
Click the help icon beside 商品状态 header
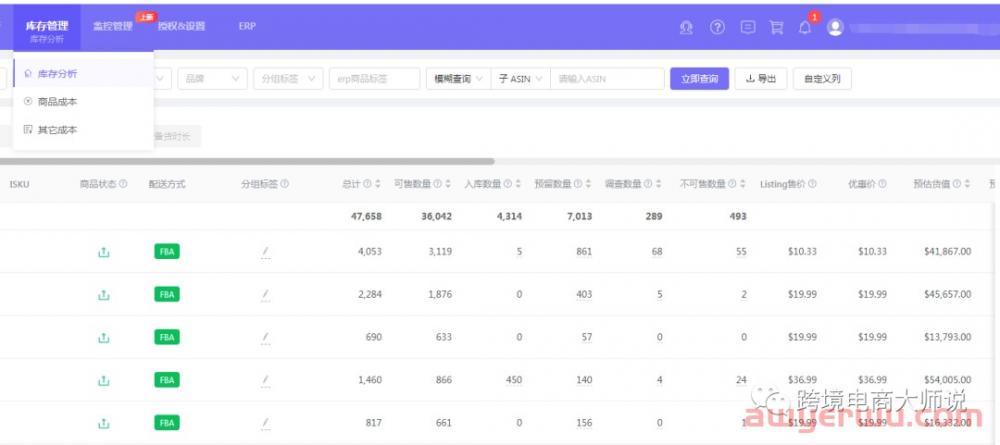pos(123,184)
